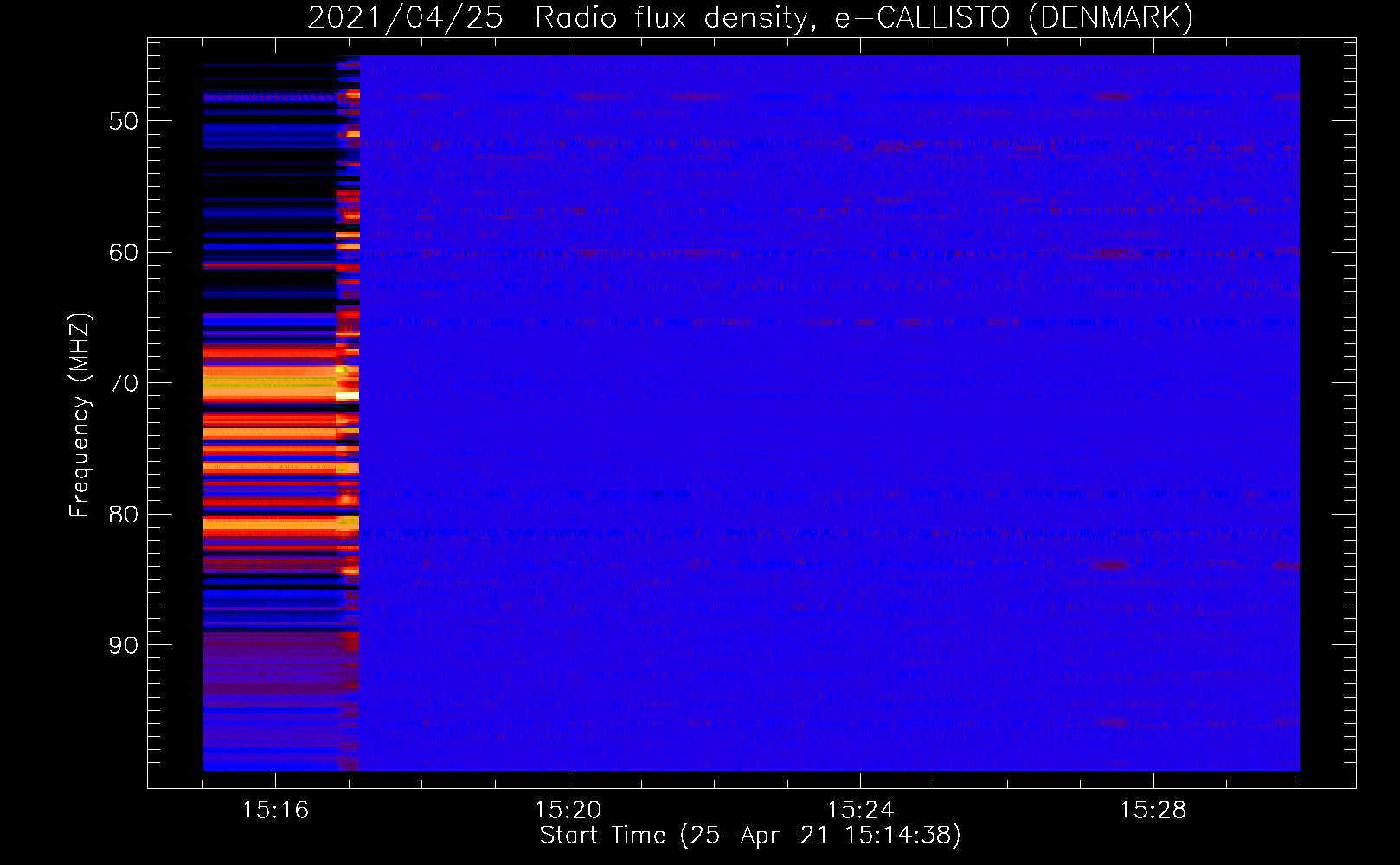
Task: Click the 15:20 time tick label
Action: click(568, 810)
